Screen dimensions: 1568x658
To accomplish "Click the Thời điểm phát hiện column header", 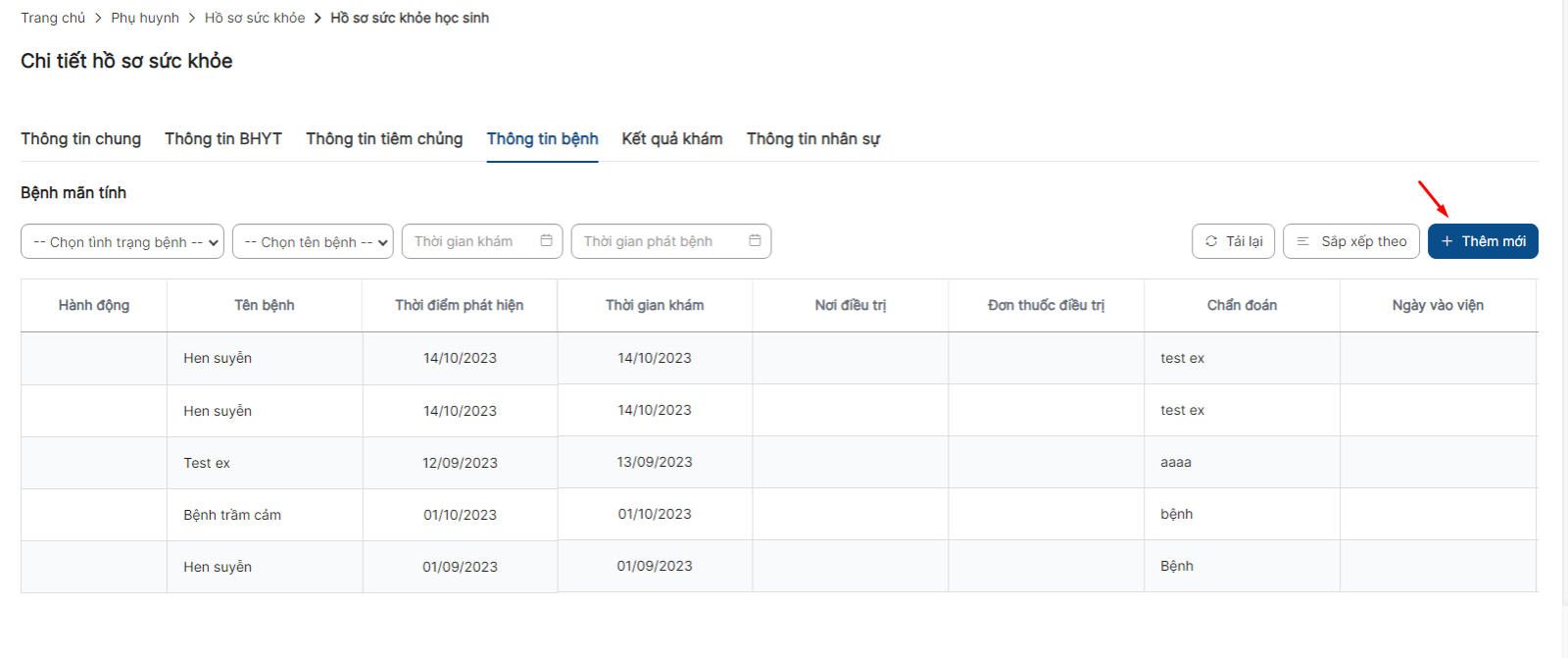I will (x=460, y=305).
